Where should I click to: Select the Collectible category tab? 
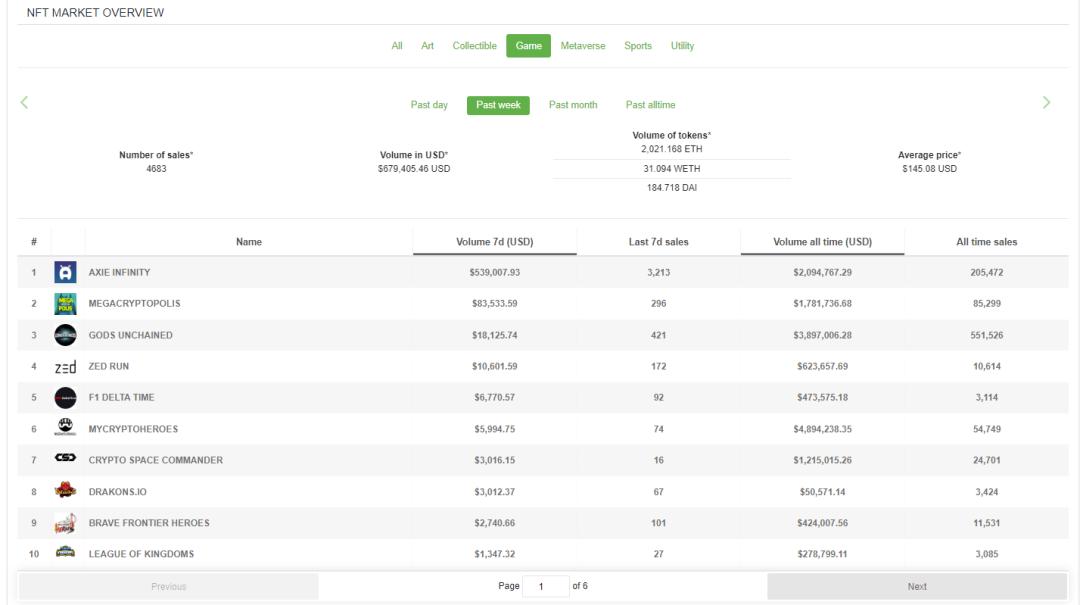click(474, 46)
